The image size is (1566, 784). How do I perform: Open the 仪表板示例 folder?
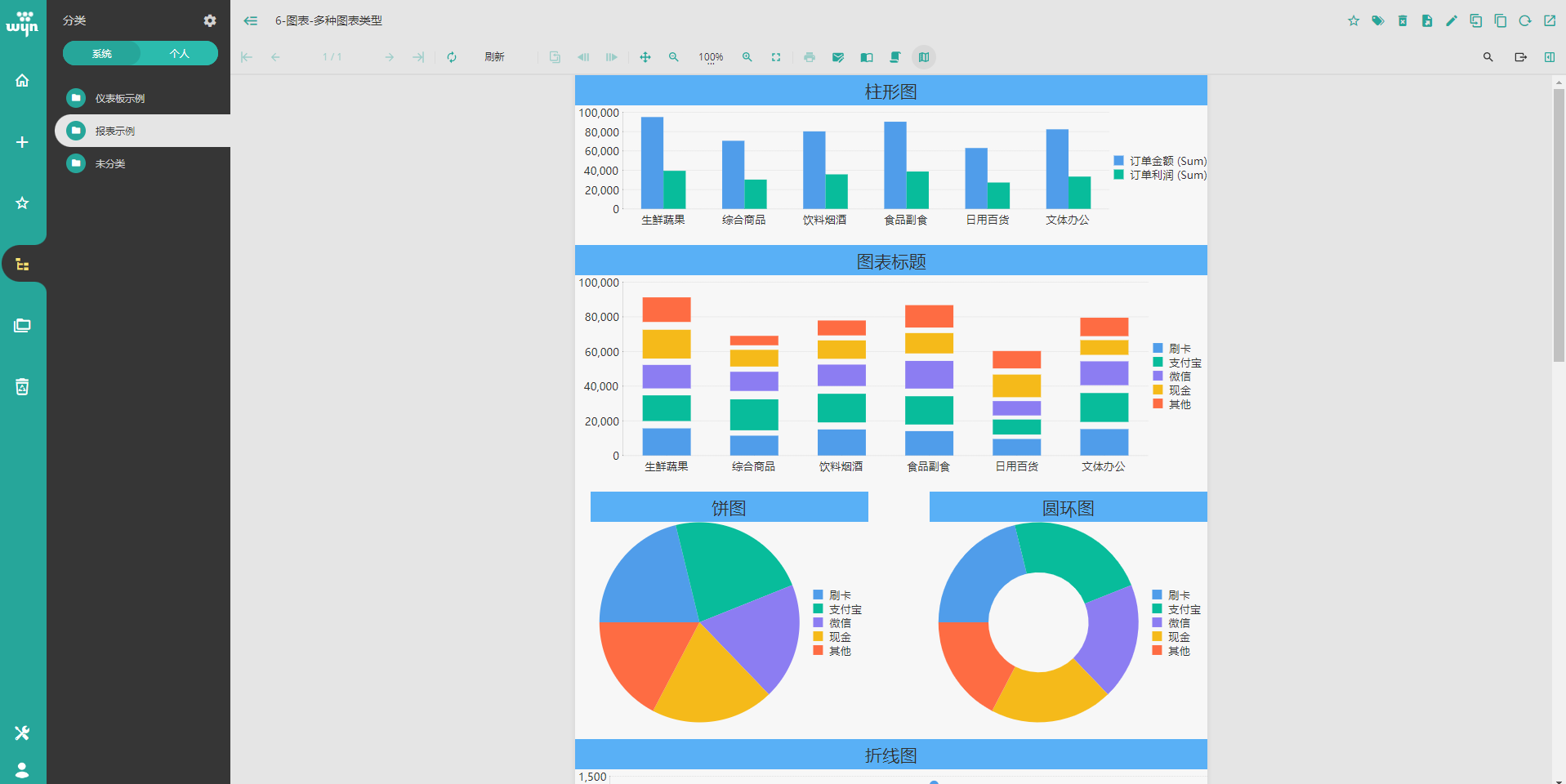pos(142,98)
